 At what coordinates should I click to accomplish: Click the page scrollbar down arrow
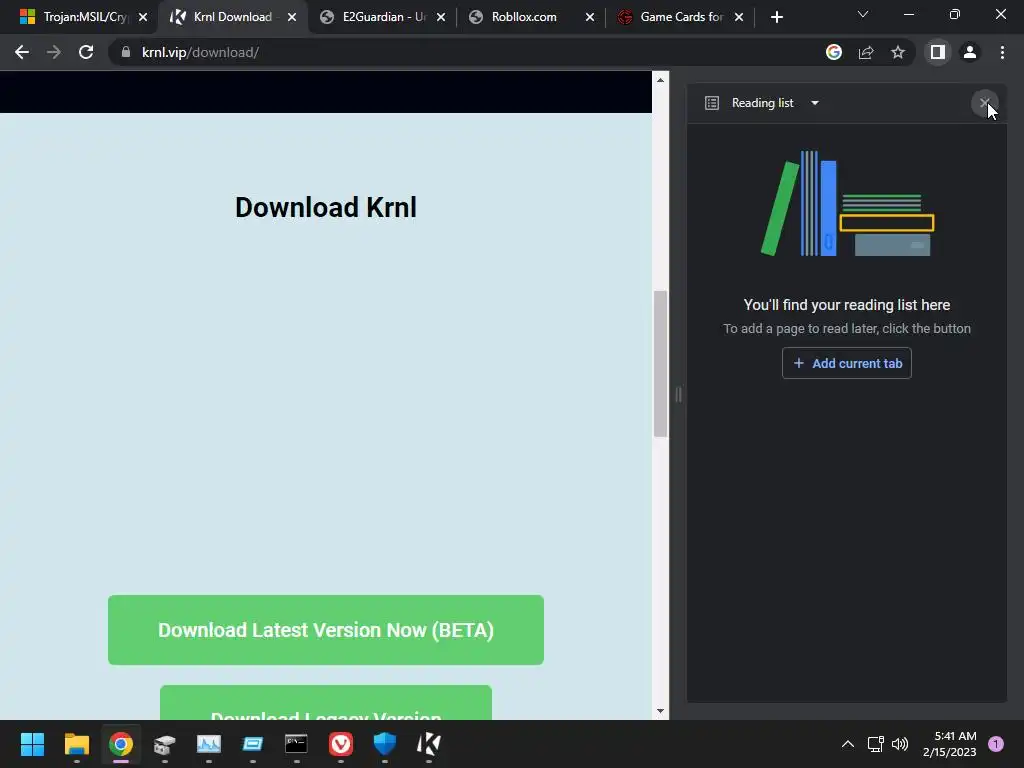tap(660, 711)
